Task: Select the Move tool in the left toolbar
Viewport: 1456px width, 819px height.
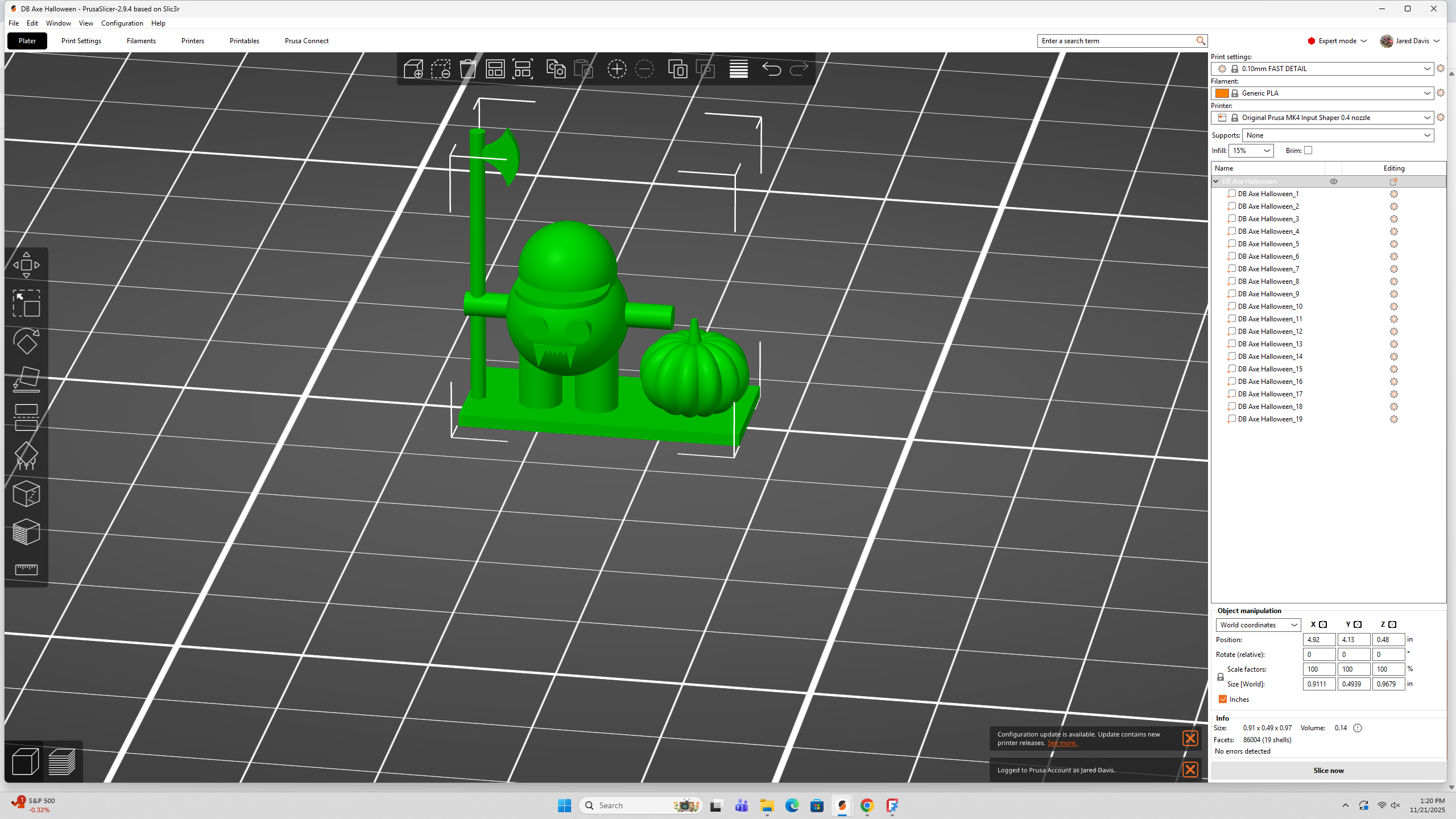Action: [26, 265]
